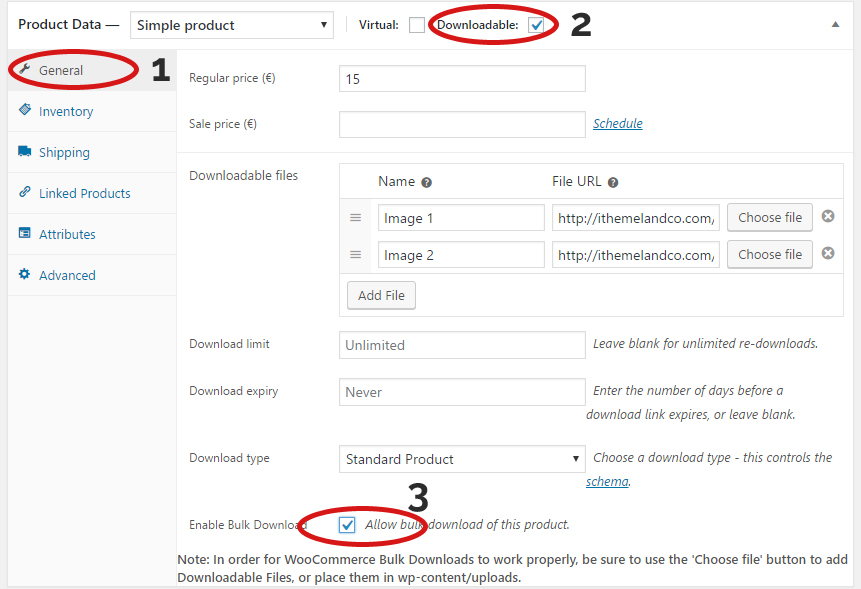
Task: Disable Allow bulk download checkbox
Action: coord(347,525)
